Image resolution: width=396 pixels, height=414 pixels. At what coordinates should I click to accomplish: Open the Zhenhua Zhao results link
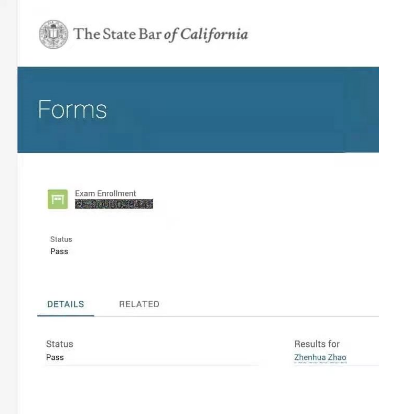(x=320, y=357)
